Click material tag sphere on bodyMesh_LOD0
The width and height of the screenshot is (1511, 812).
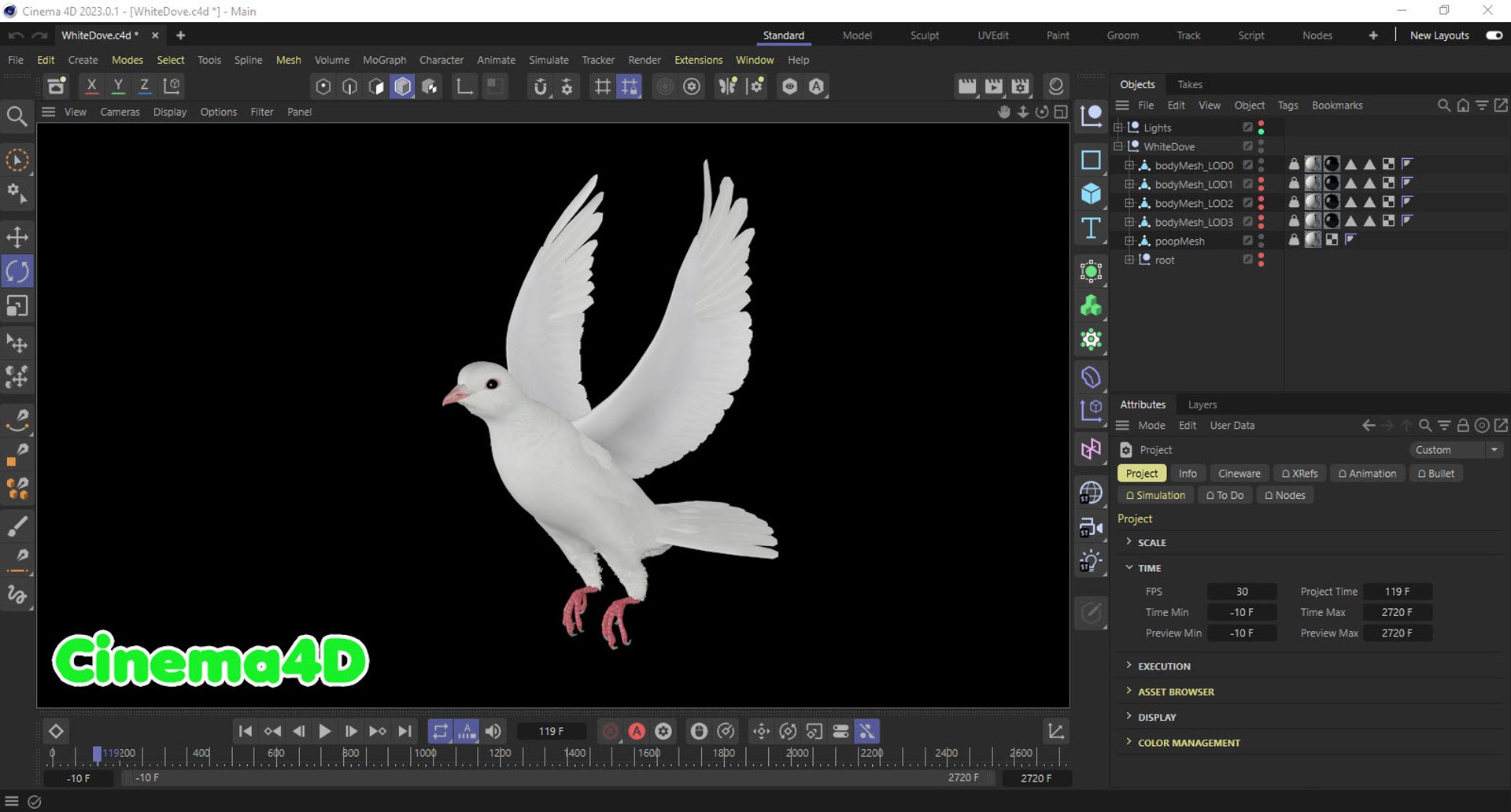click(x=1313, y=164)
